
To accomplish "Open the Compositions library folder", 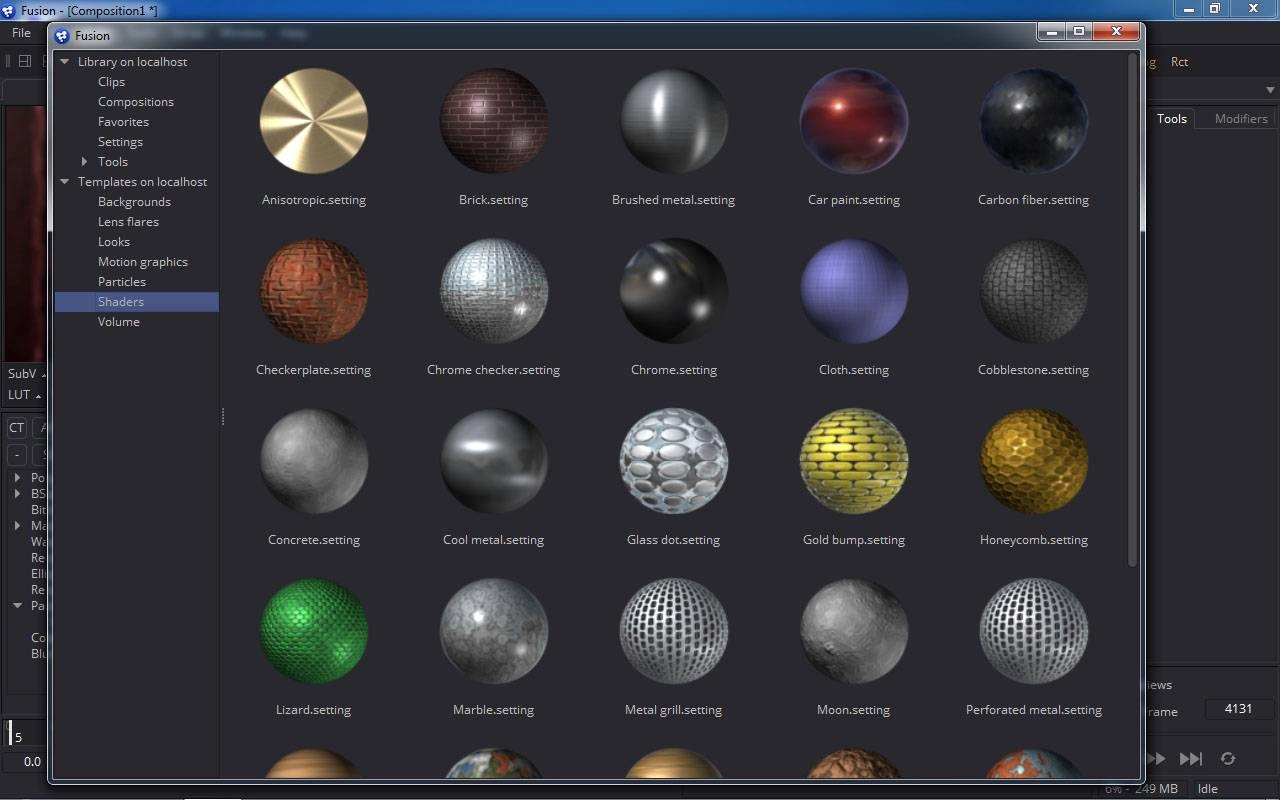I will pyautogui.click(x=136, y=102).
